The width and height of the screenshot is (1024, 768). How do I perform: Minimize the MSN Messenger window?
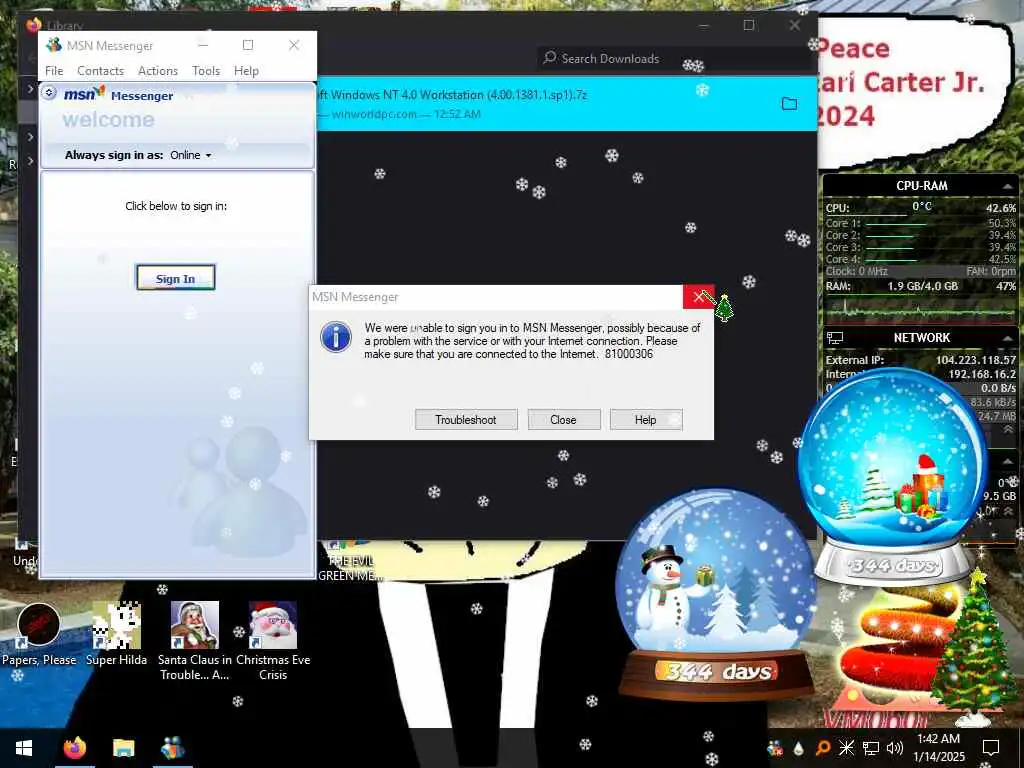[203, 45]
